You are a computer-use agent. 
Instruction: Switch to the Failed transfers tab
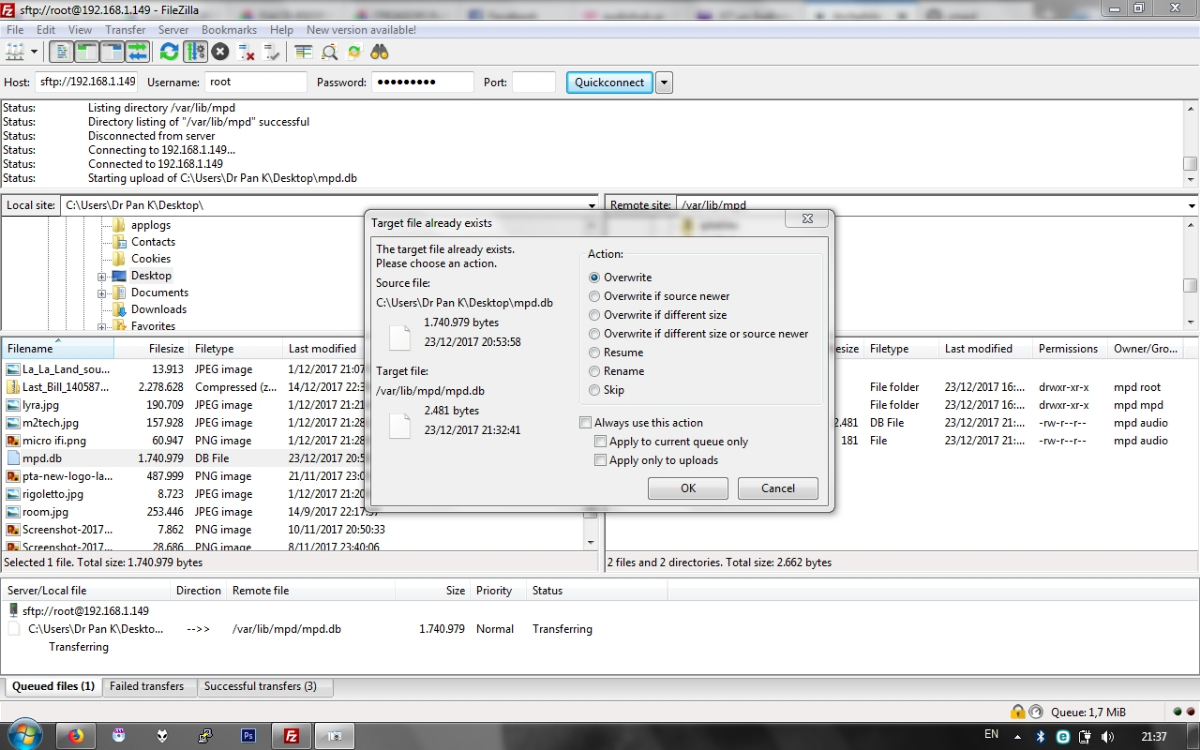[146, 686]
